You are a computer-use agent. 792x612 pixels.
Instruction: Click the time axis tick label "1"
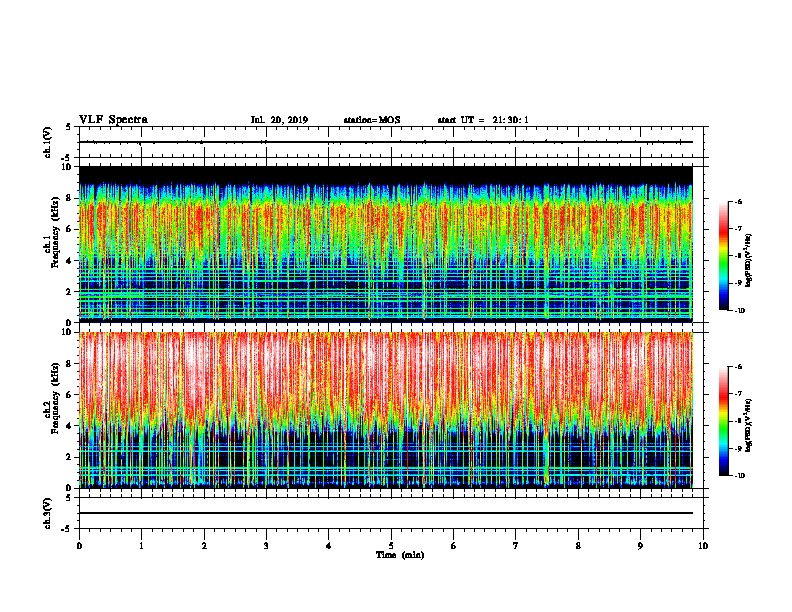(141, 546)
